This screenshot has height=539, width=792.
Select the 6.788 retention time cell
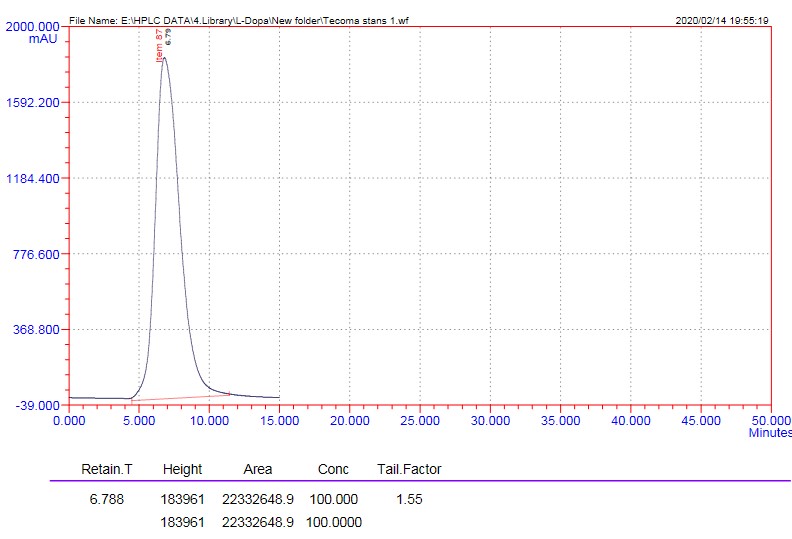[106, 498]
